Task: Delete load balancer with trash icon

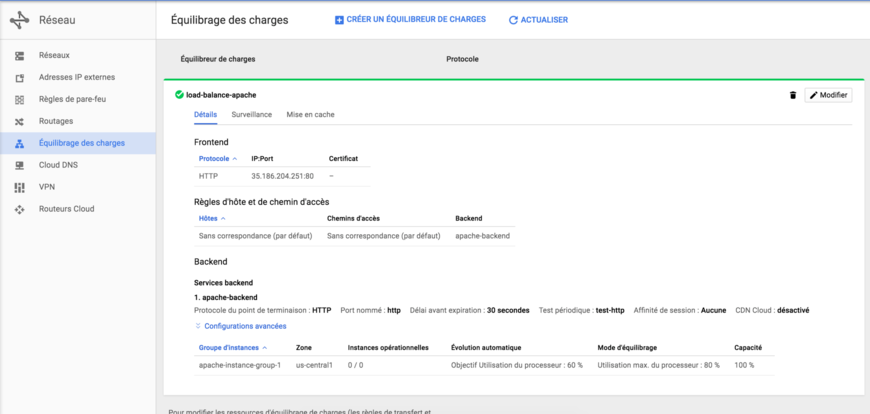Action: coord(793,95)
